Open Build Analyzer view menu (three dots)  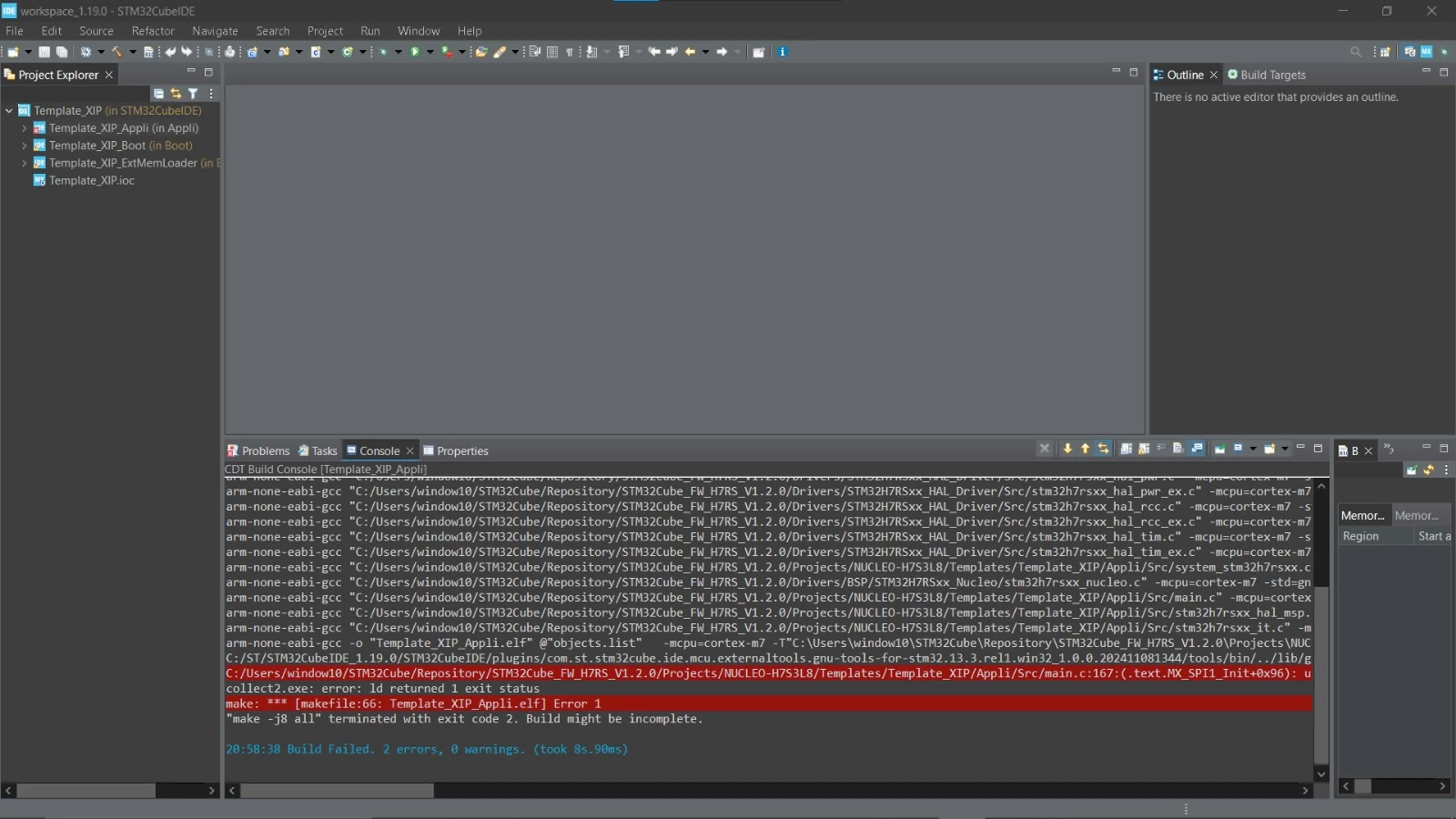coord(1446,470)
